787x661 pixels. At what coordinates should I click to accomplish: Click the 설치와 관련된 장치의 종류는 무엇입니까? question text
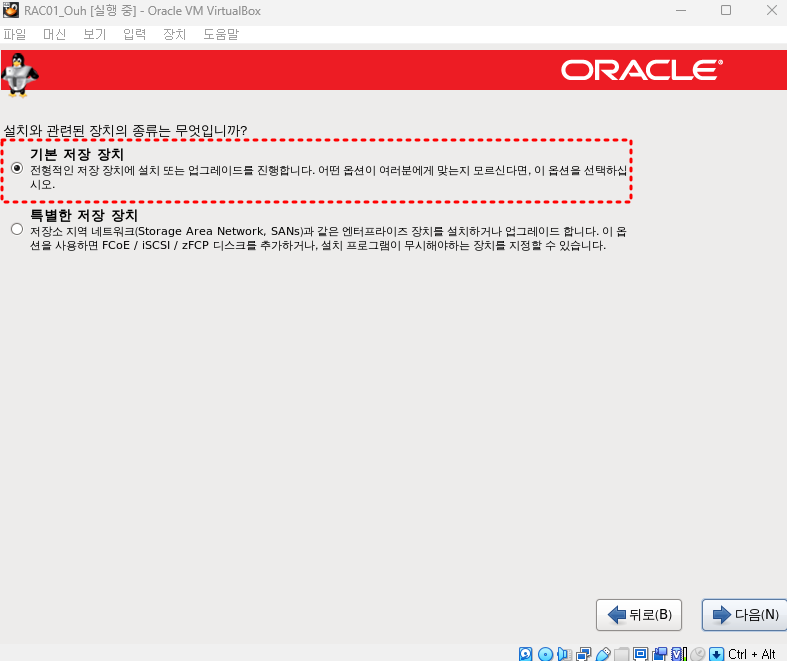(125, 131)
